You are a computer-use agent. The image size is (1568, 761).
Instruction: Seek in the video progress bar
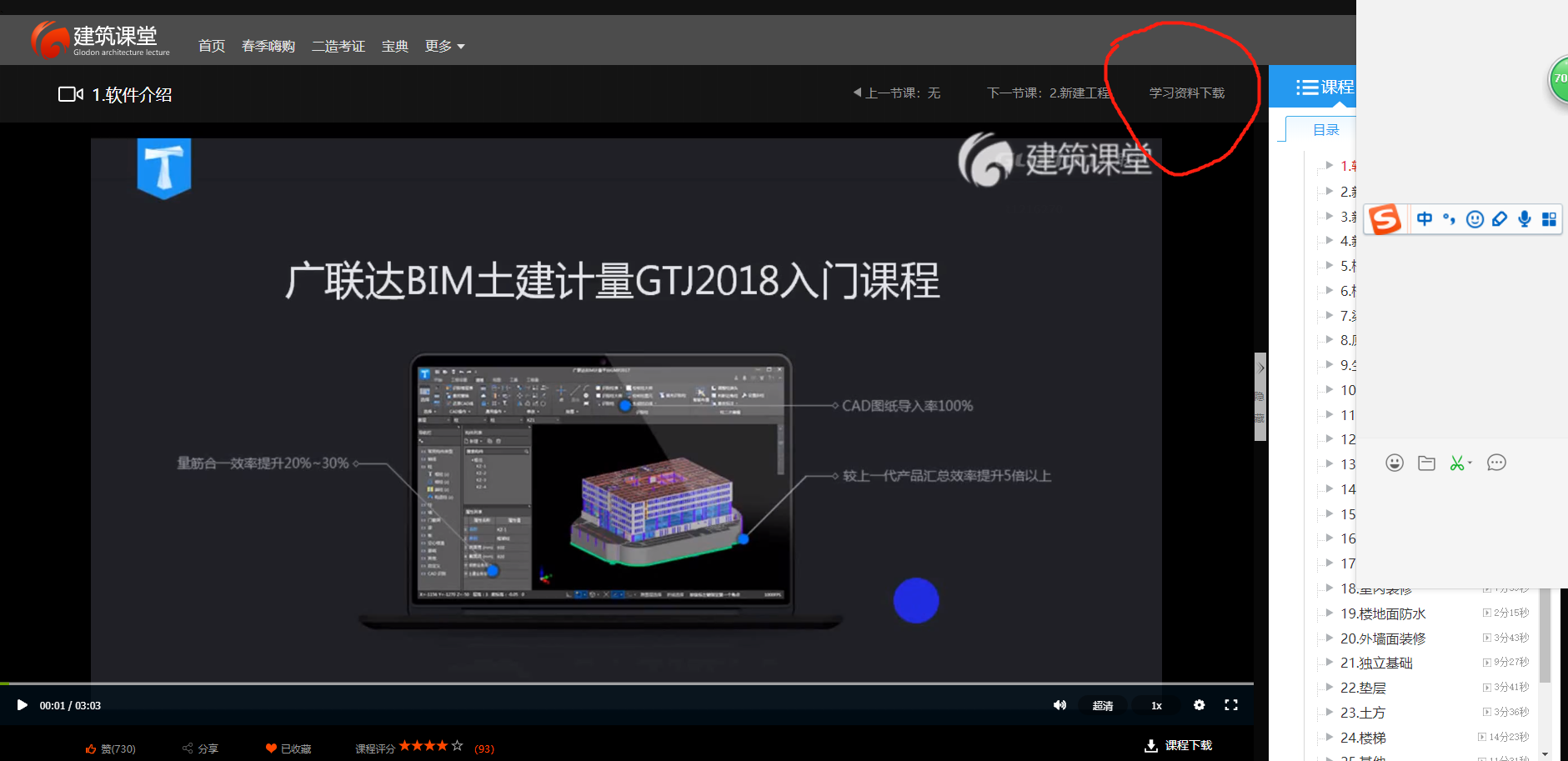(x=627, y=683)
